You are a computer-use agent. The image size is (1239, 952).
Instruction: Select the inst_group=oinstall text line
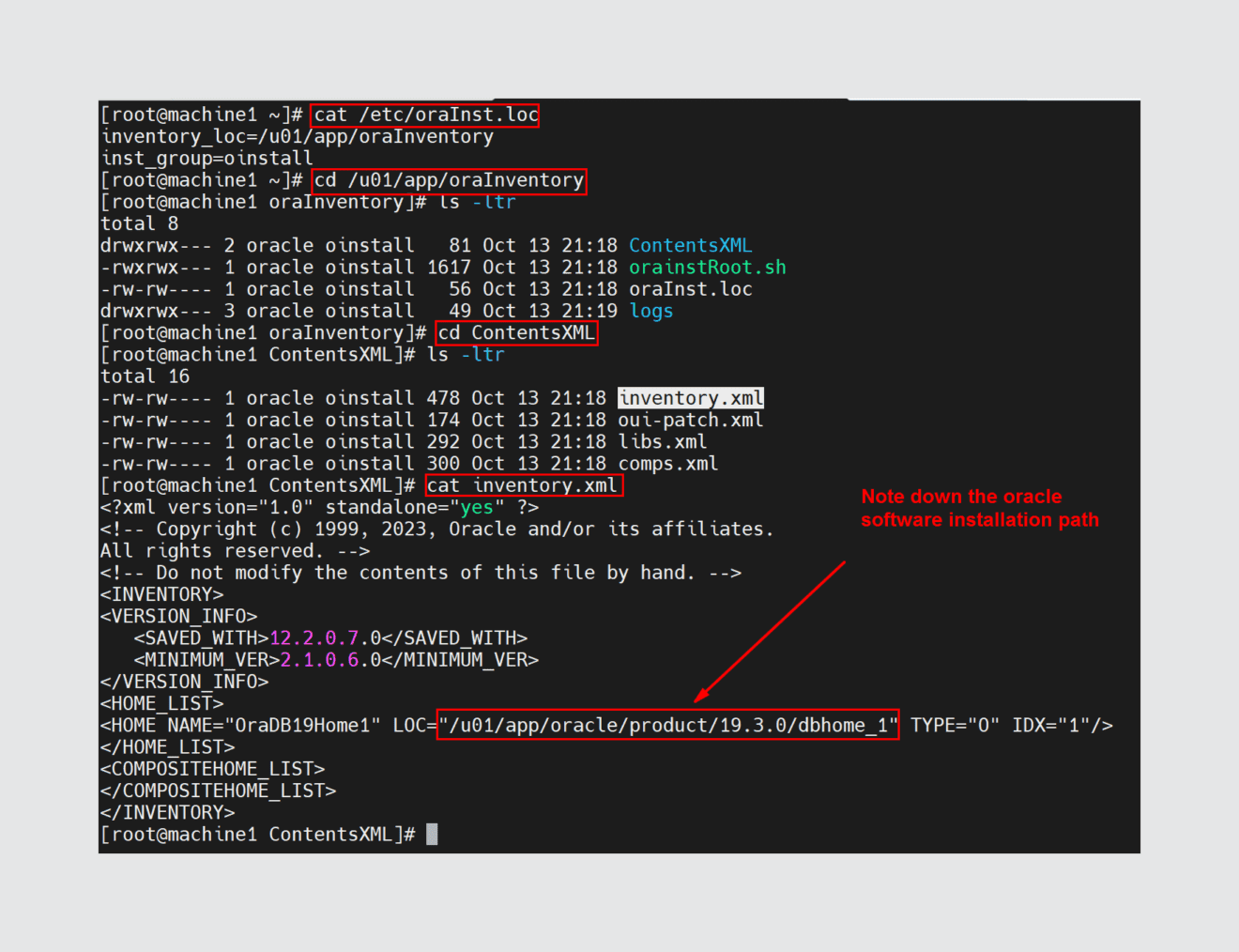click(206, 158)
